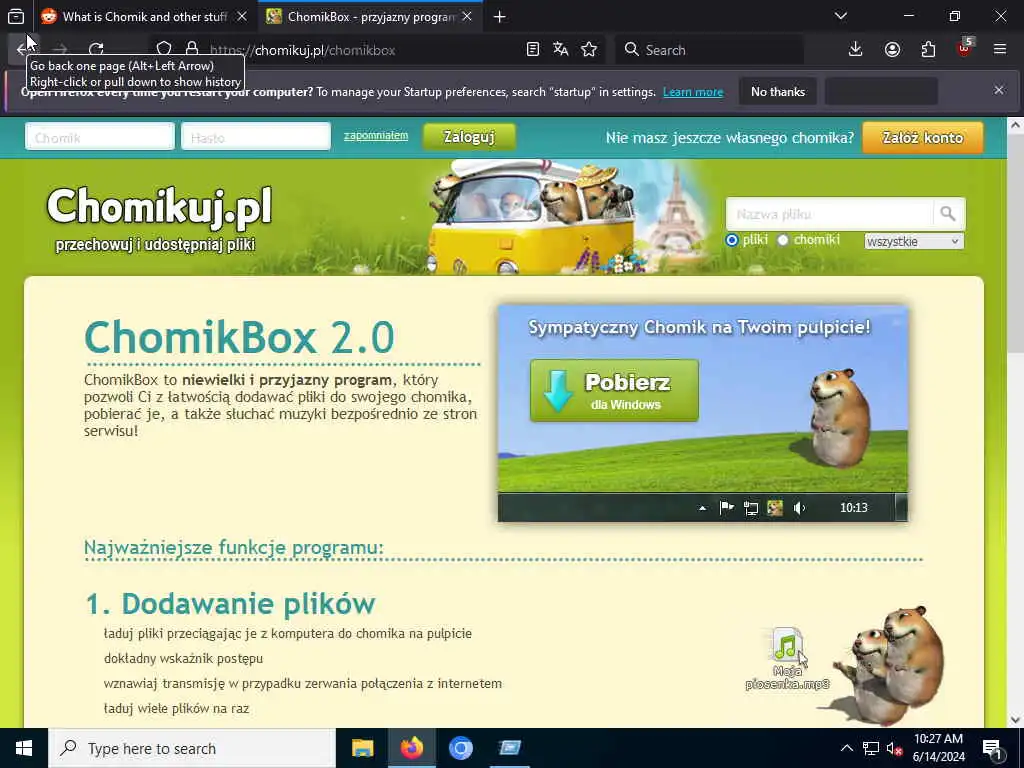Open Firefox View tab list icon
This screenshot has width=1024, height=768.
tap(16, 16)
